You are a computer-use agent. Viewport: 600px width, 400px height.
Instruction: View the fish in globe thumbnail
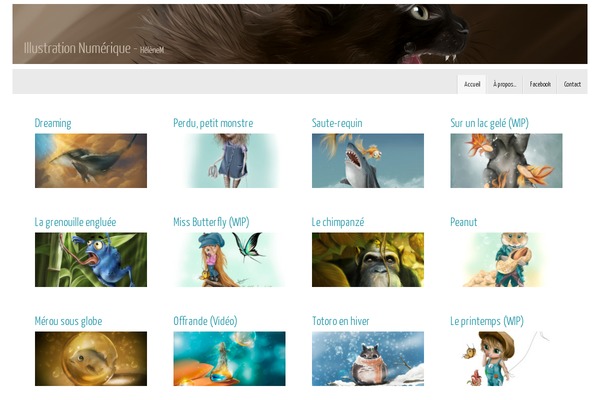pyautogui.click(x=91, y=359)
